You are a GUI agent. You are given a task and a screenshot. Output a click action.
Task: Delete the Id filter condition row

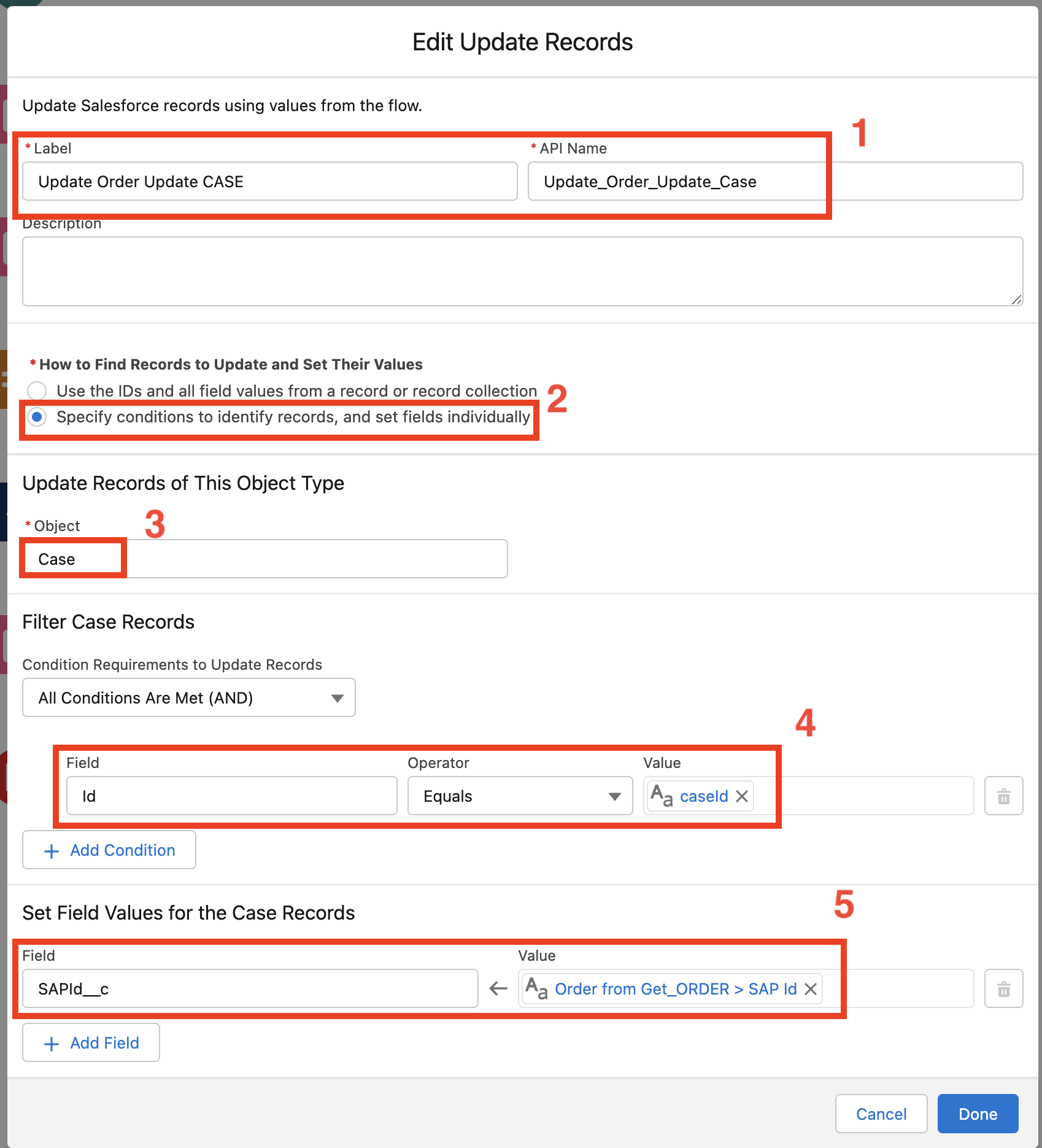pos(1003,796)
